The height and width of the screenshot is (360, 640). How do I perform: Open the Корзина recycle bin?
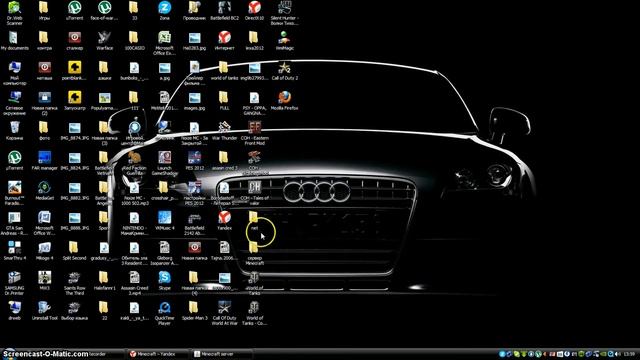[x=14, y=131]
